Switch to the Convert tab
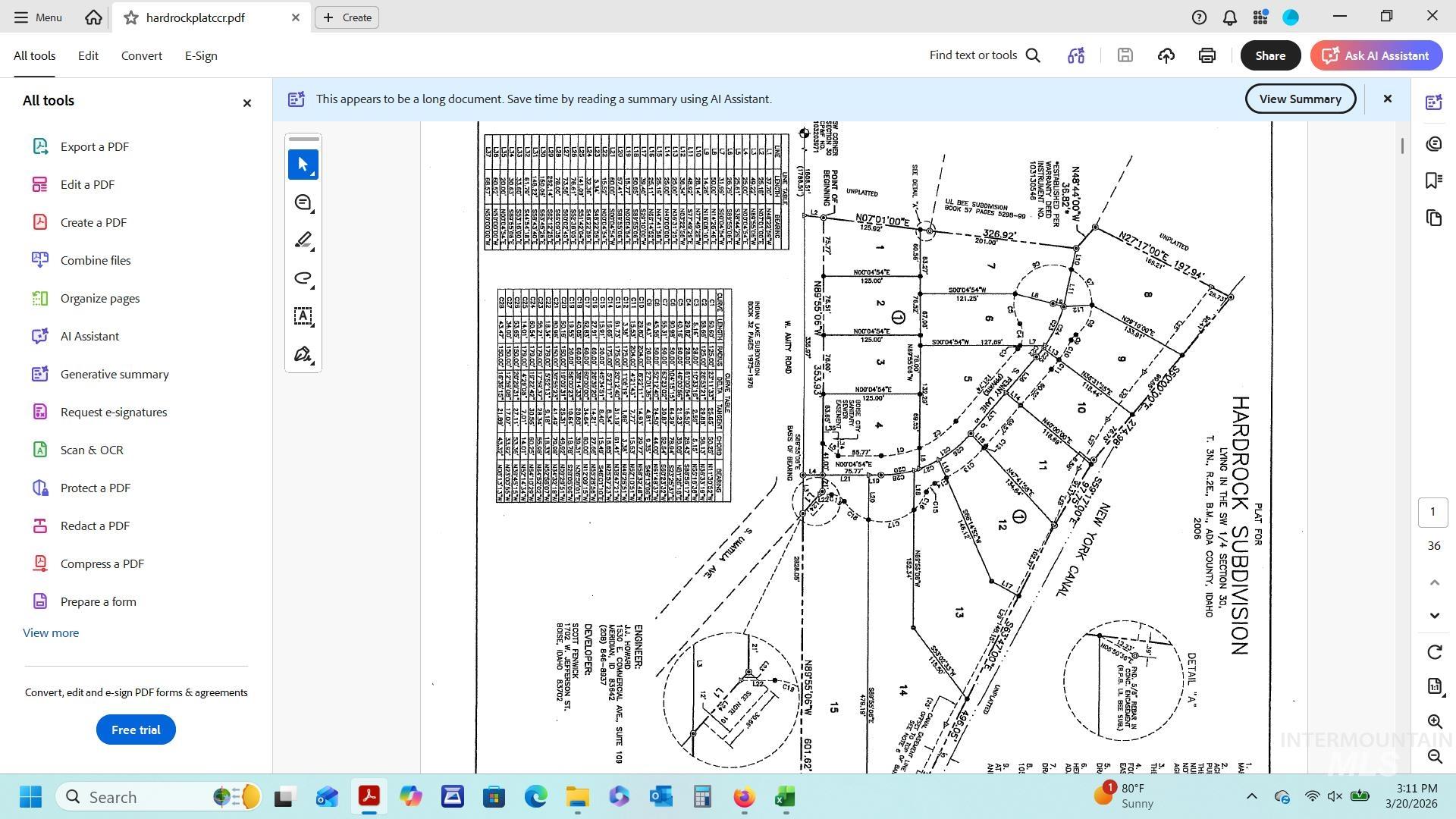Viewport: 1456px width, 819px height. (141, 55)
